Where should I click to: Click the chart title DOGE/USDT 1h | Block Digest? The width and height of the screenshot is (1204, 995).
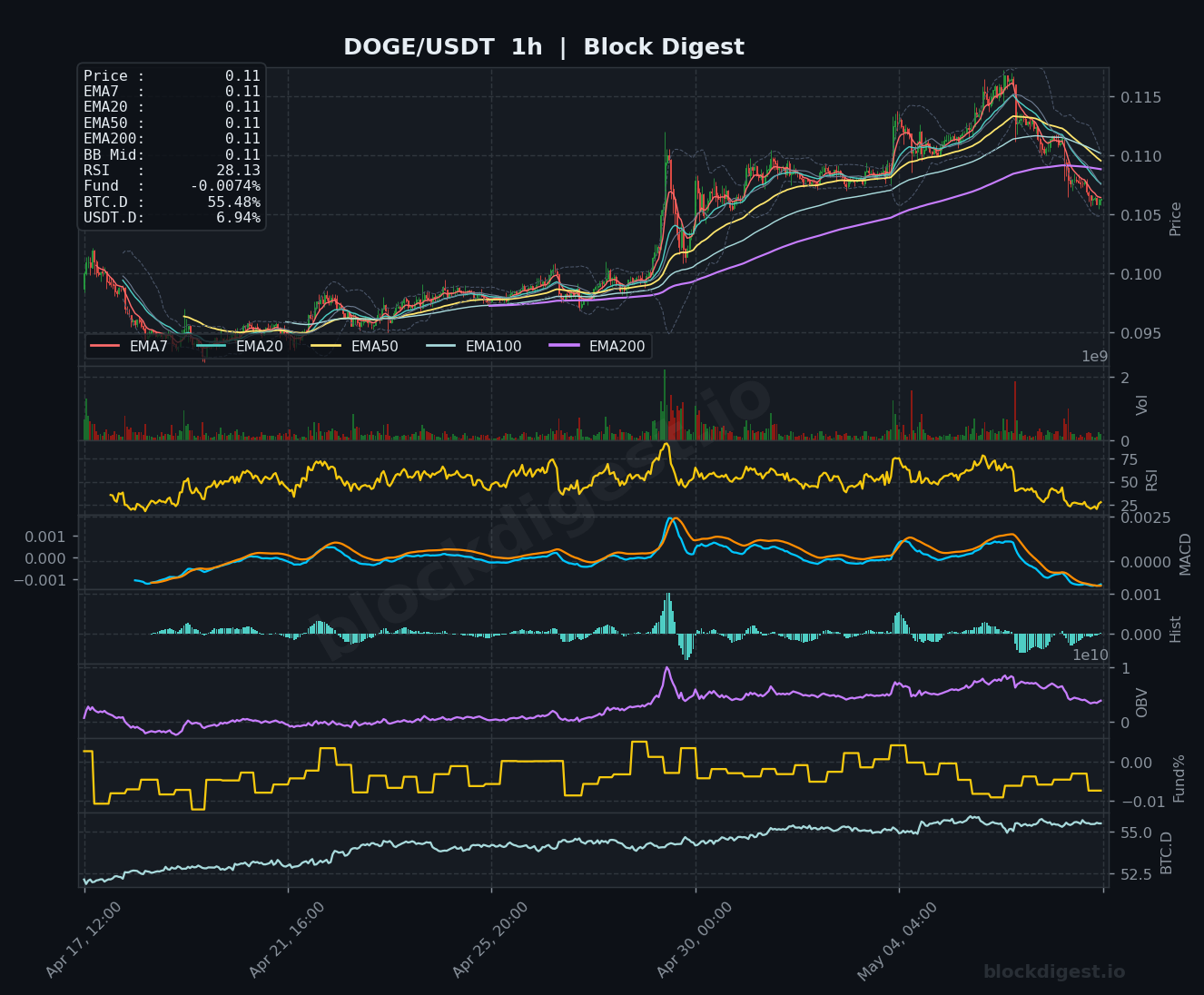(x=543, y=47)
